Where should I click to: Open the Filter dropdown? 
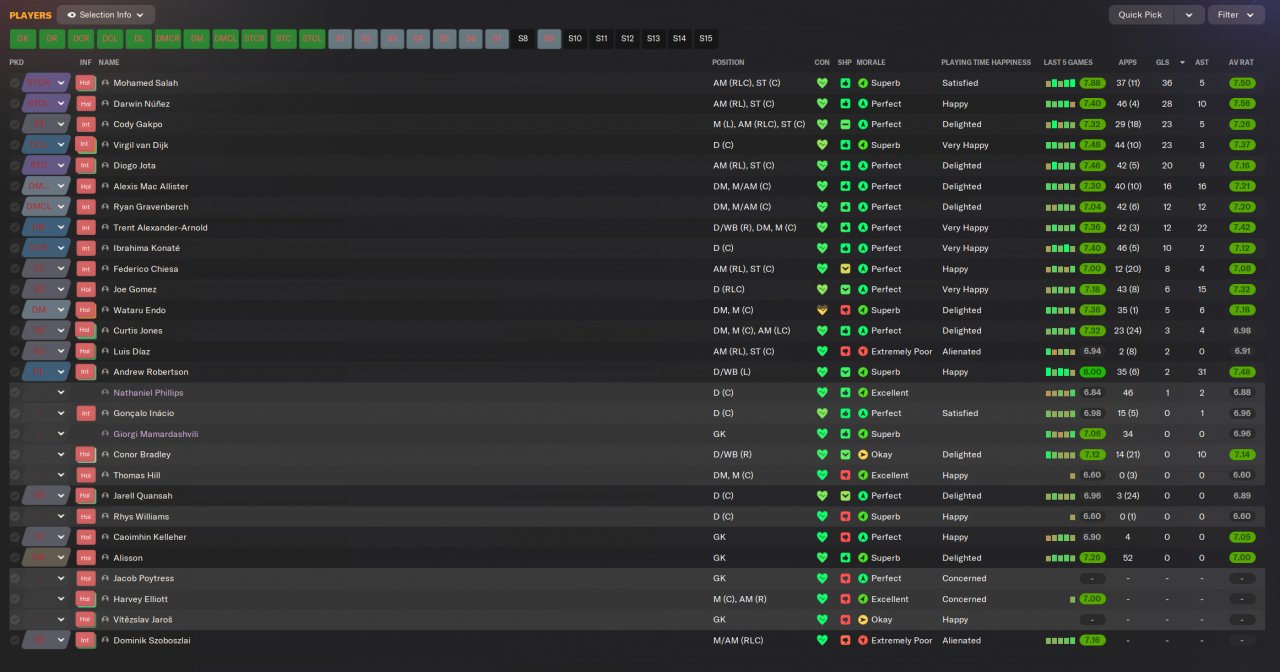[1236, 15]
